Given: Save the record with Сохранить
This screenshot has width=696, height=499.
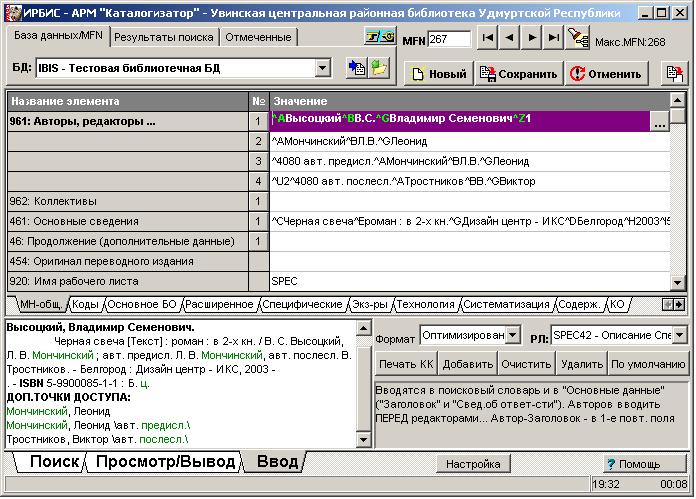Looking at the screenshot, I should click(x=519, y=74).
